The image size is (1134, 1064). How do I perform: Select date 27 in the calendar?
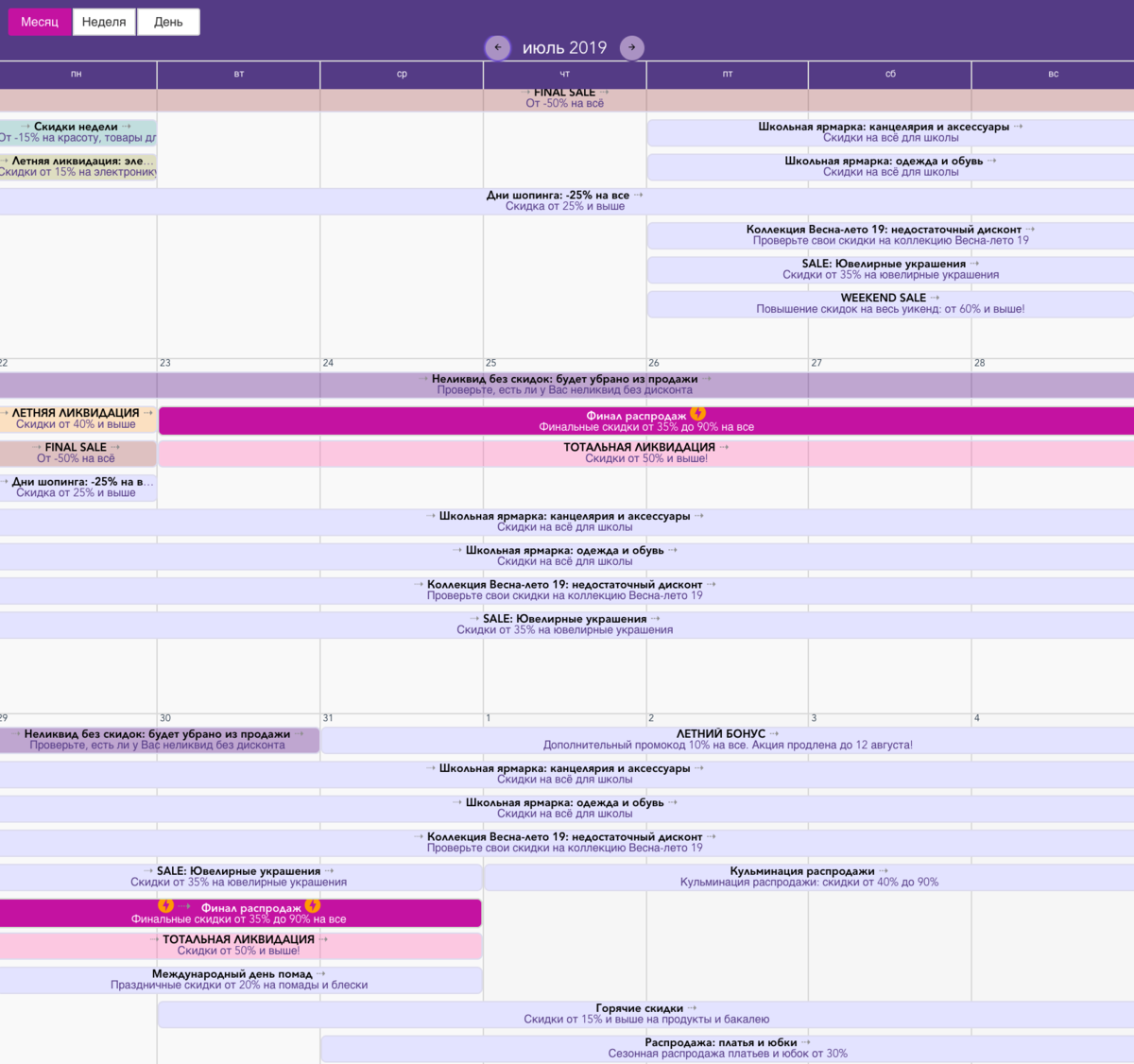(816, 363)
